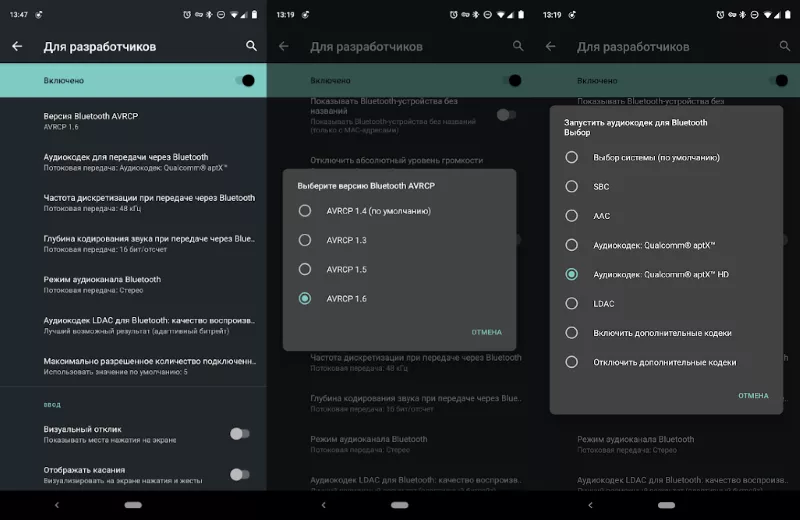
Task: Toggle Включено switch in the leftmost screen
Action: coord(244,80)
